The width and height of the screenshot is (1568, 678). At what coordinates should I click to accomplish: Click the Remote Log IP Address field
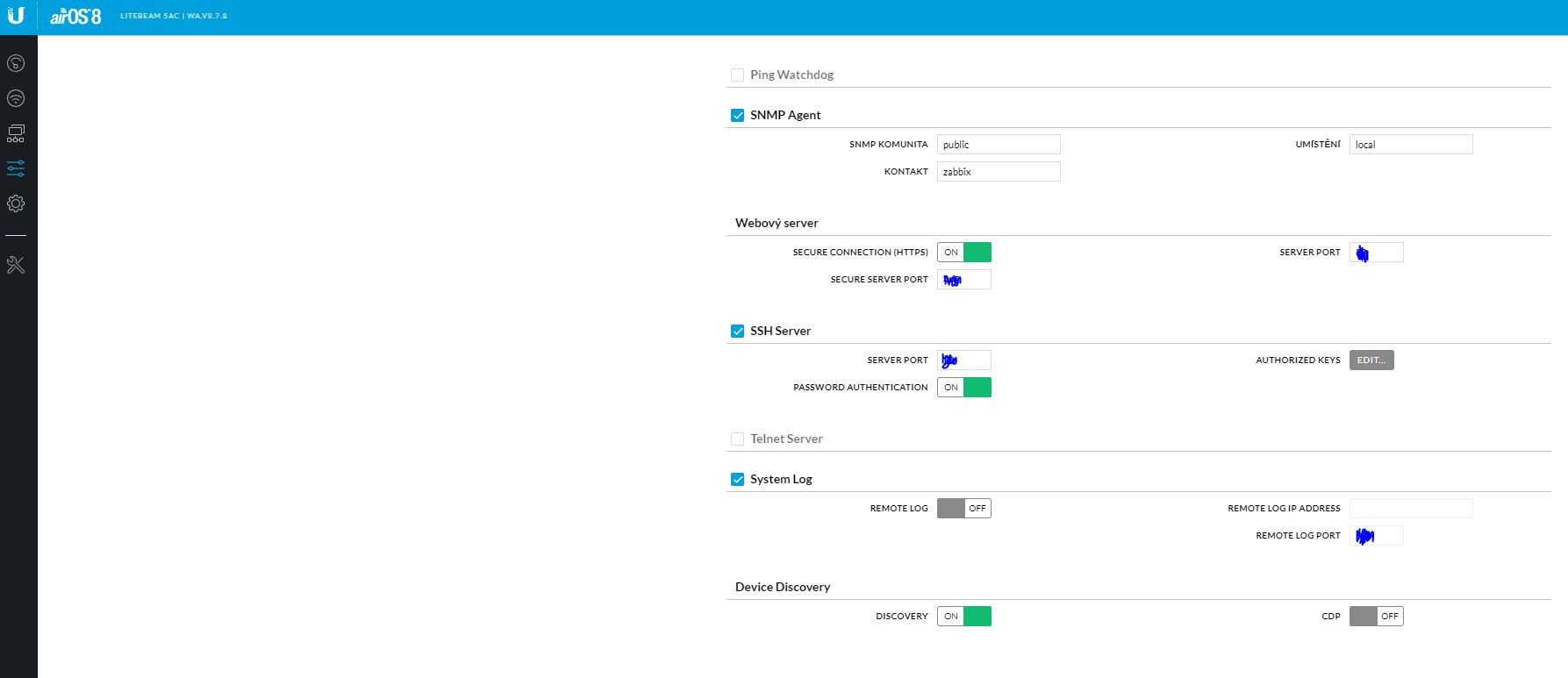tap(1411, 509)
